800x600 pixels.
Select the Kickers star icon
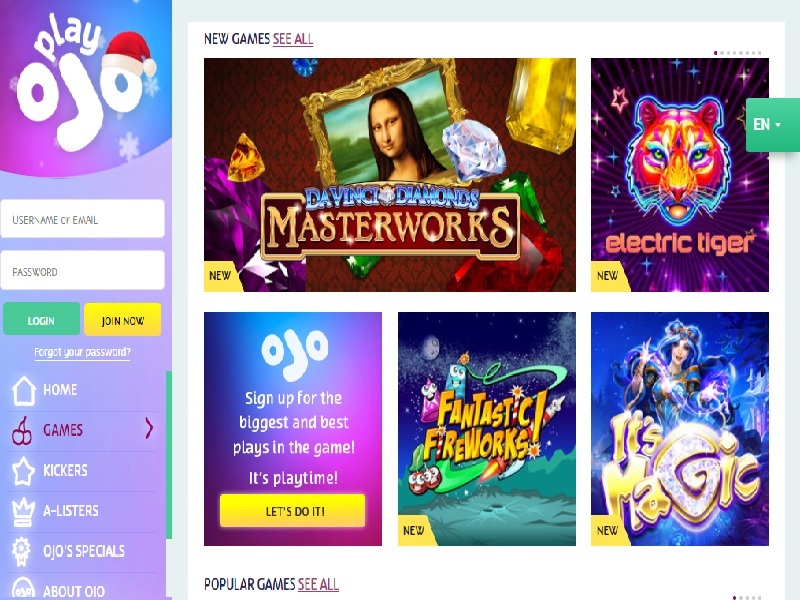click(23, 470)
